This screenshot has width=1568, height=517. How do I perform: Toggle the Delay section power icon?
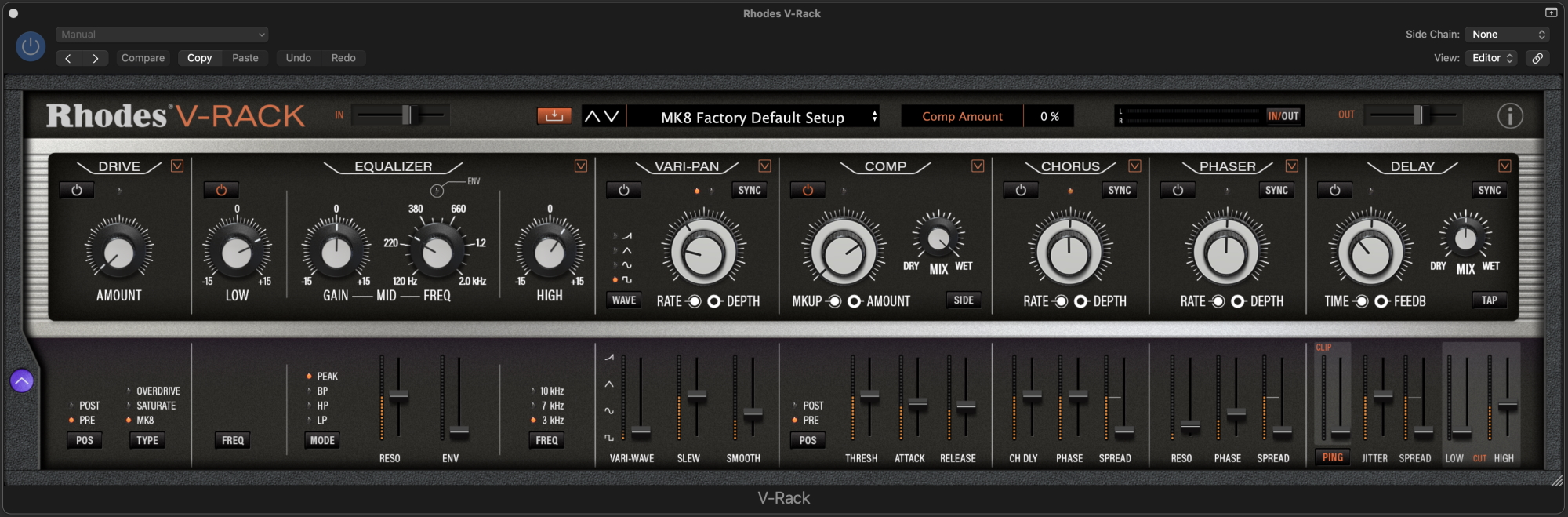pyautogui.click(x=1334, y=191)
